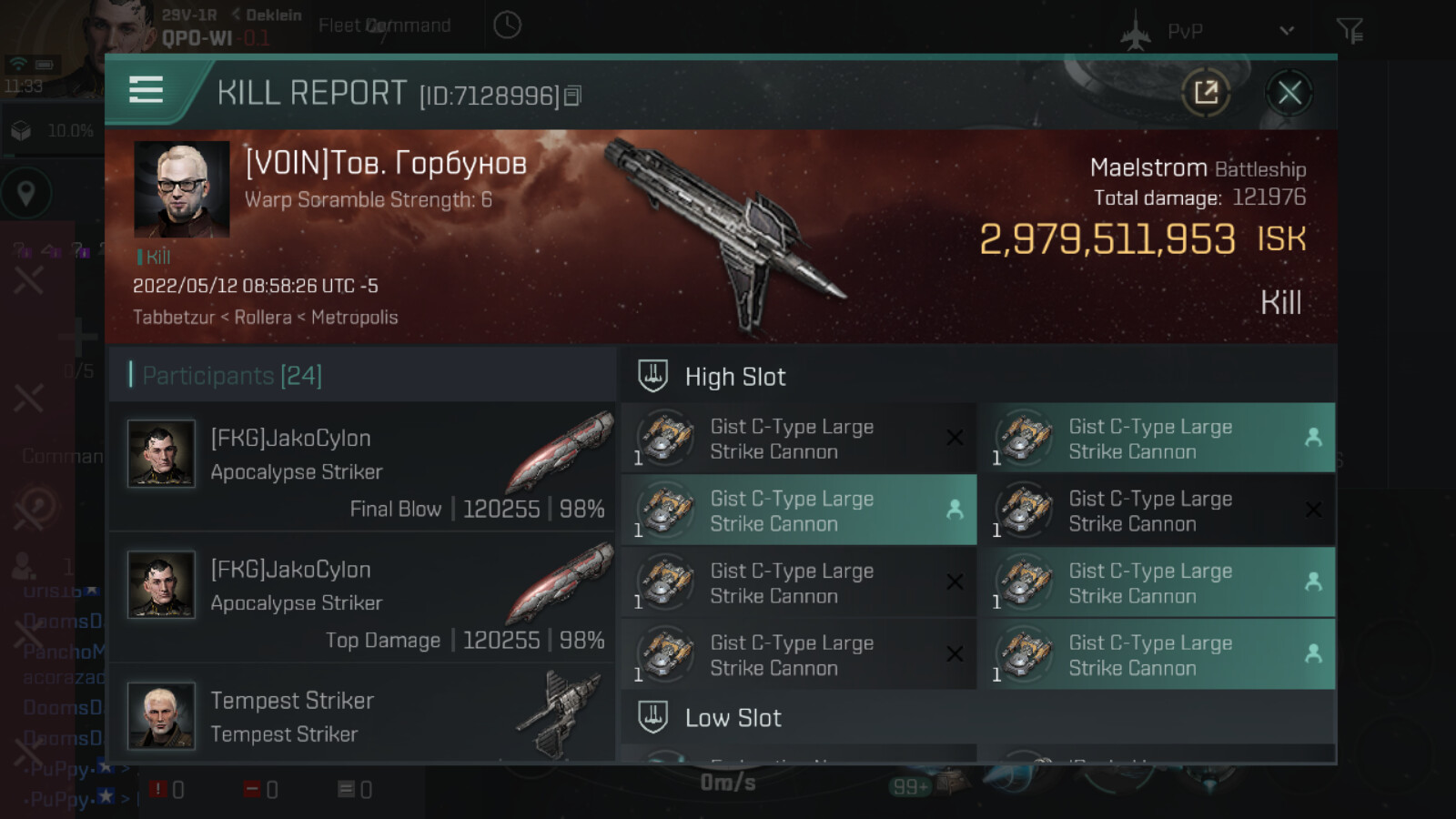Open the filter icon in top bar
The width and height of the screenshot is (1456, 819).
[x=1350, y=31]
